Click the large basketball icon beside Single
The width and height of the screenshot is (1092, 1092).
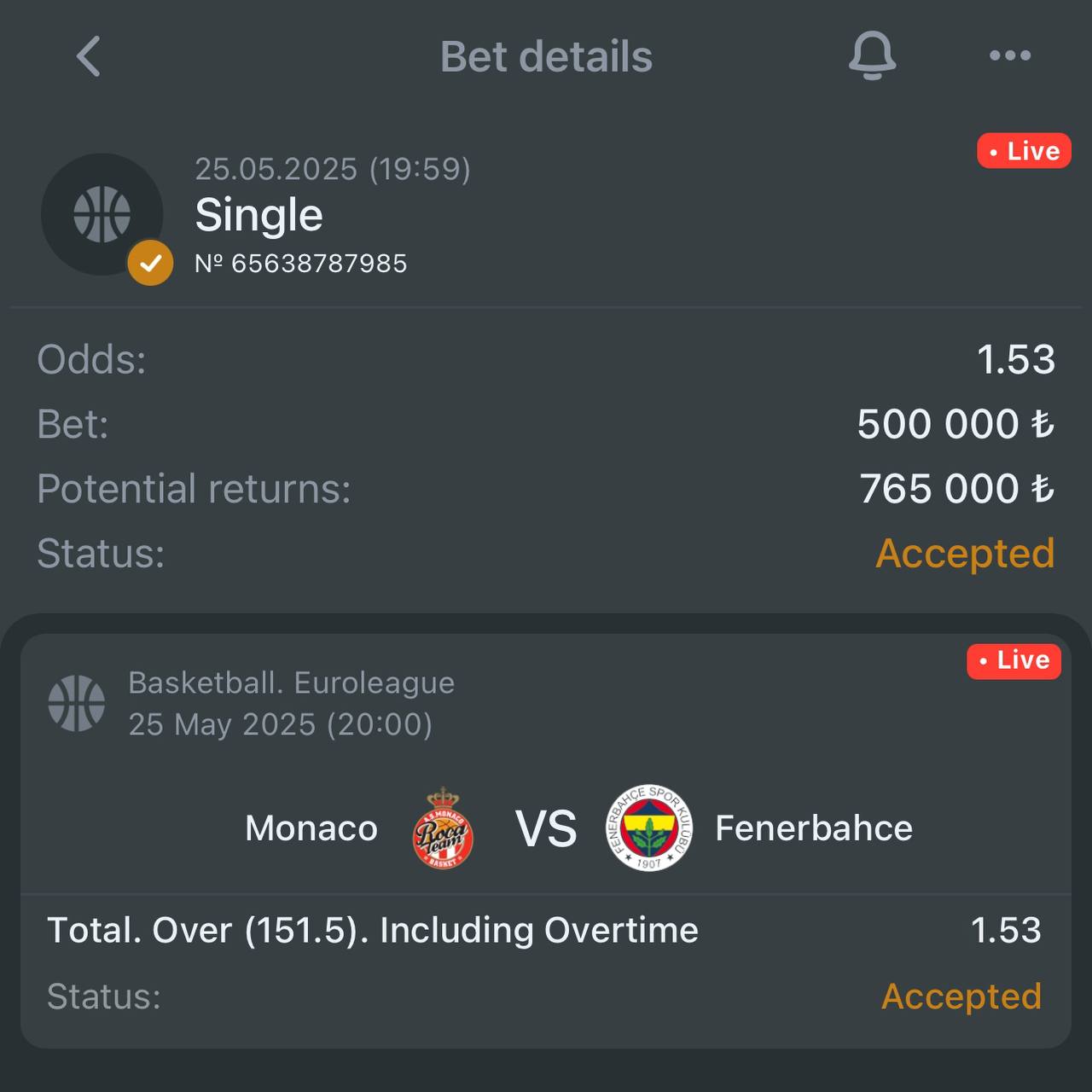click(102, 214)
